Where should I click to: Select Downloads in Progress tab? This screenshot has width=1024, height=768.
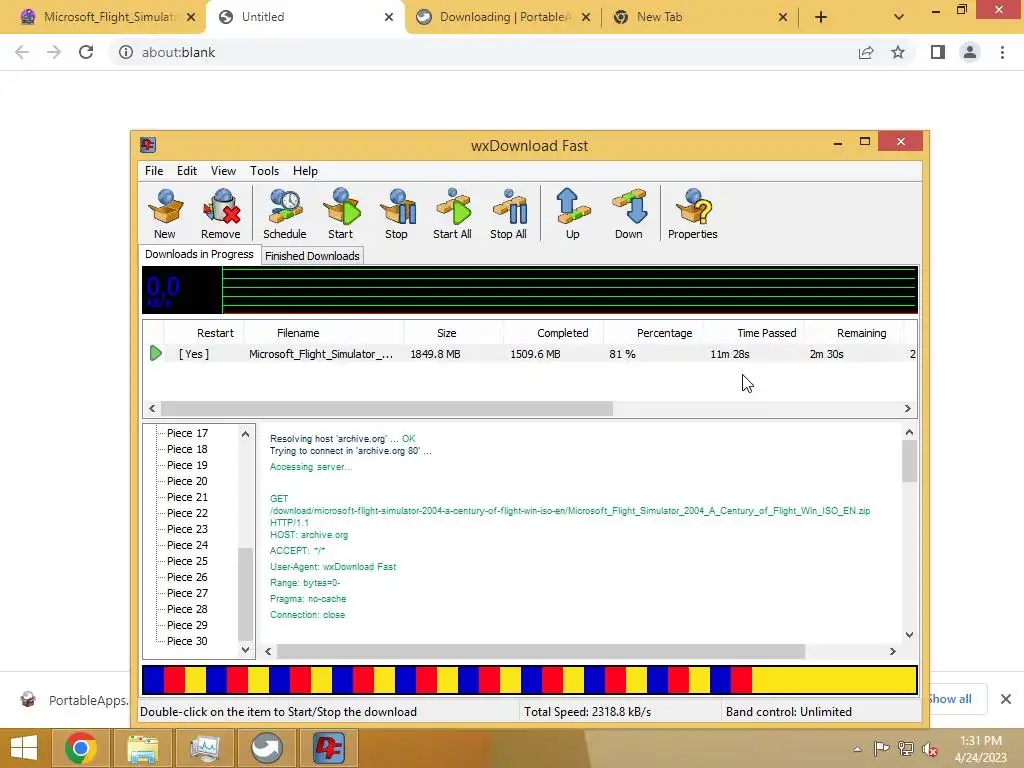199,254
